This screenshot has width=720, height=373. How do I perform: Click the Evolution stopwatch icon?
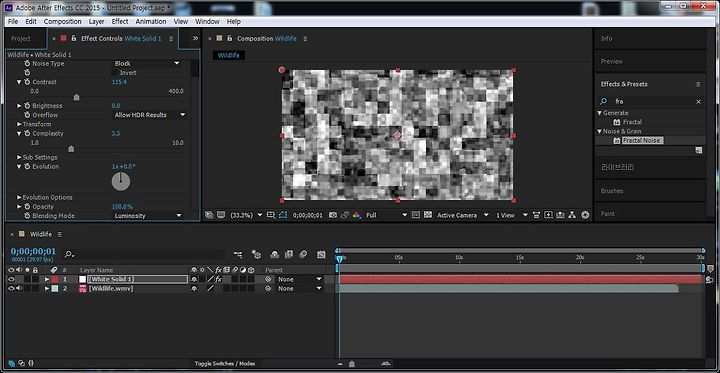click(x=27, y=166)
